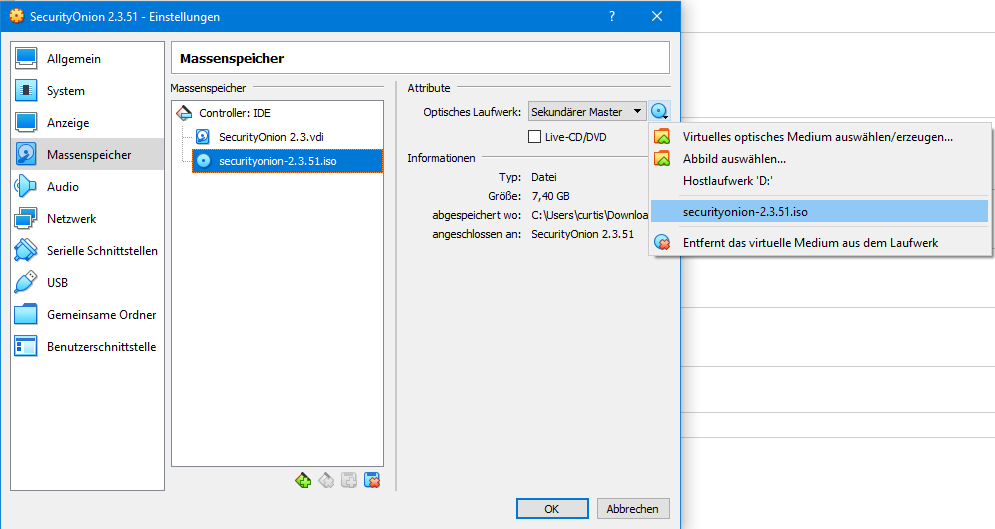Click the icon beside Abbild auswählen
Viewport: 995px width, 529px height.
(662, 159)
